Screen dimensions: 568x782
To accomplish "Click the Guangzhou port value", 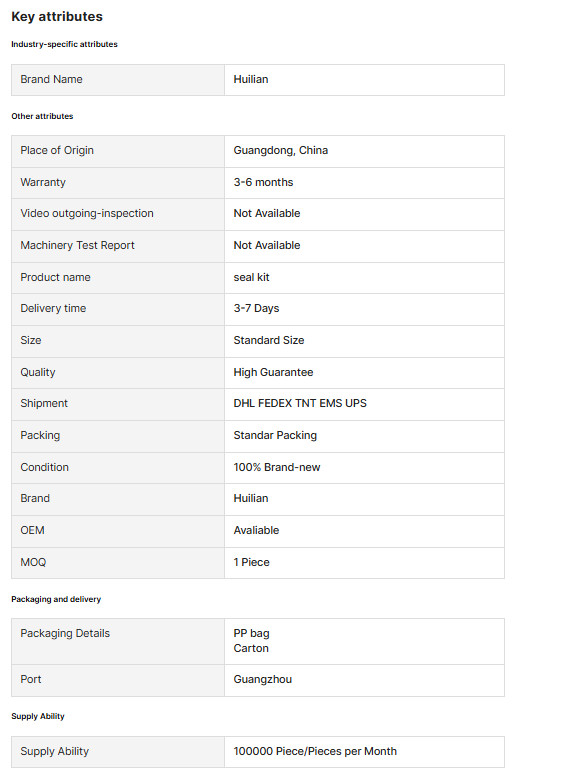I will point(263,679).
